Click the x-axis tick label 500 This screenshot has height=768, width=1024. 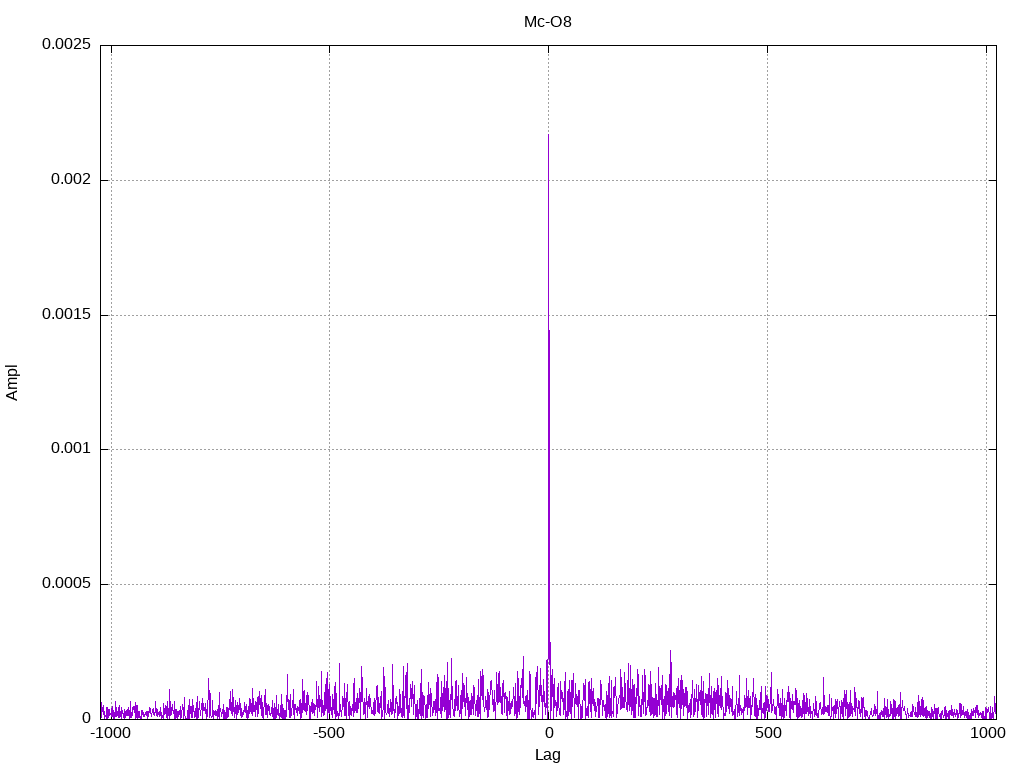click(768, 733)
